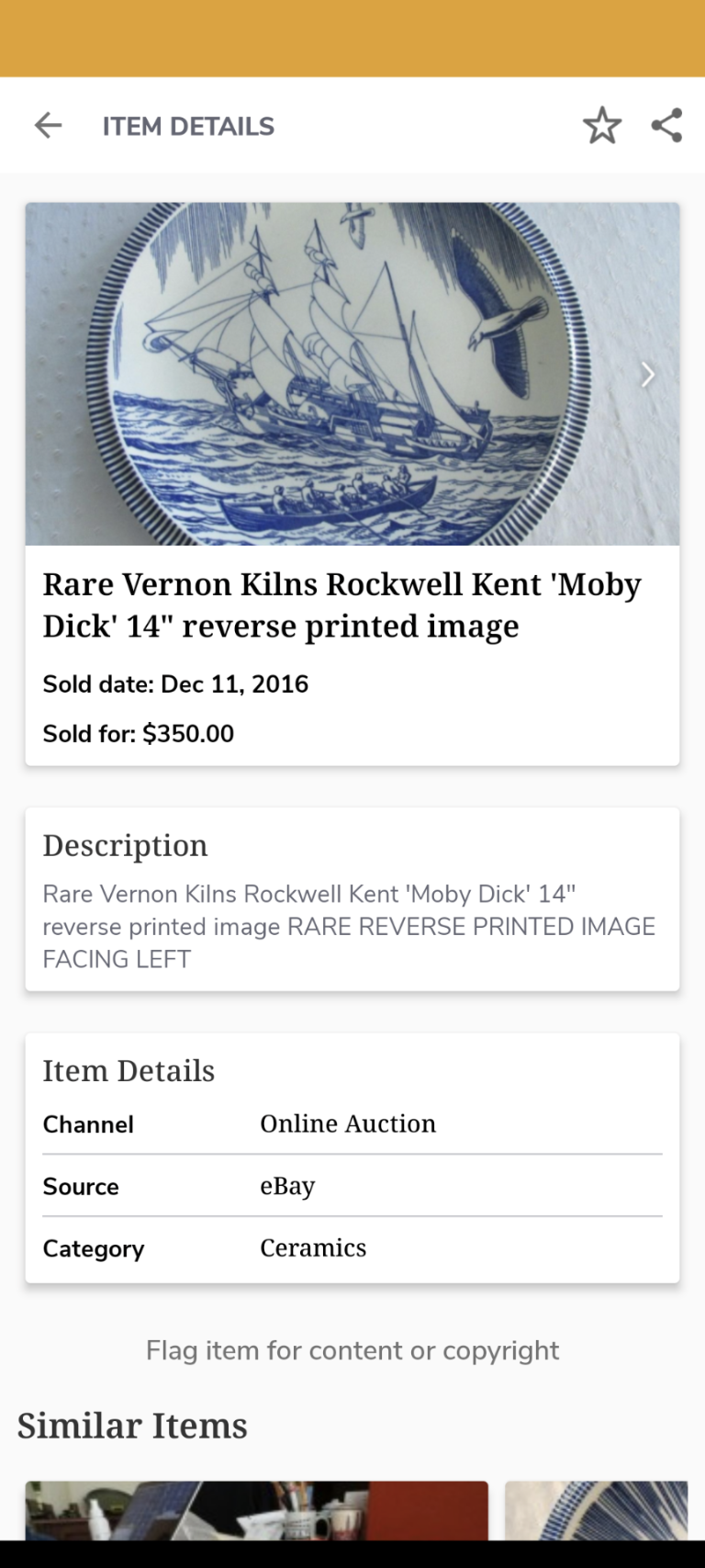705x1568 pixels.
Task: Tap the Similar Items heading
Action: coord(132,1426)
